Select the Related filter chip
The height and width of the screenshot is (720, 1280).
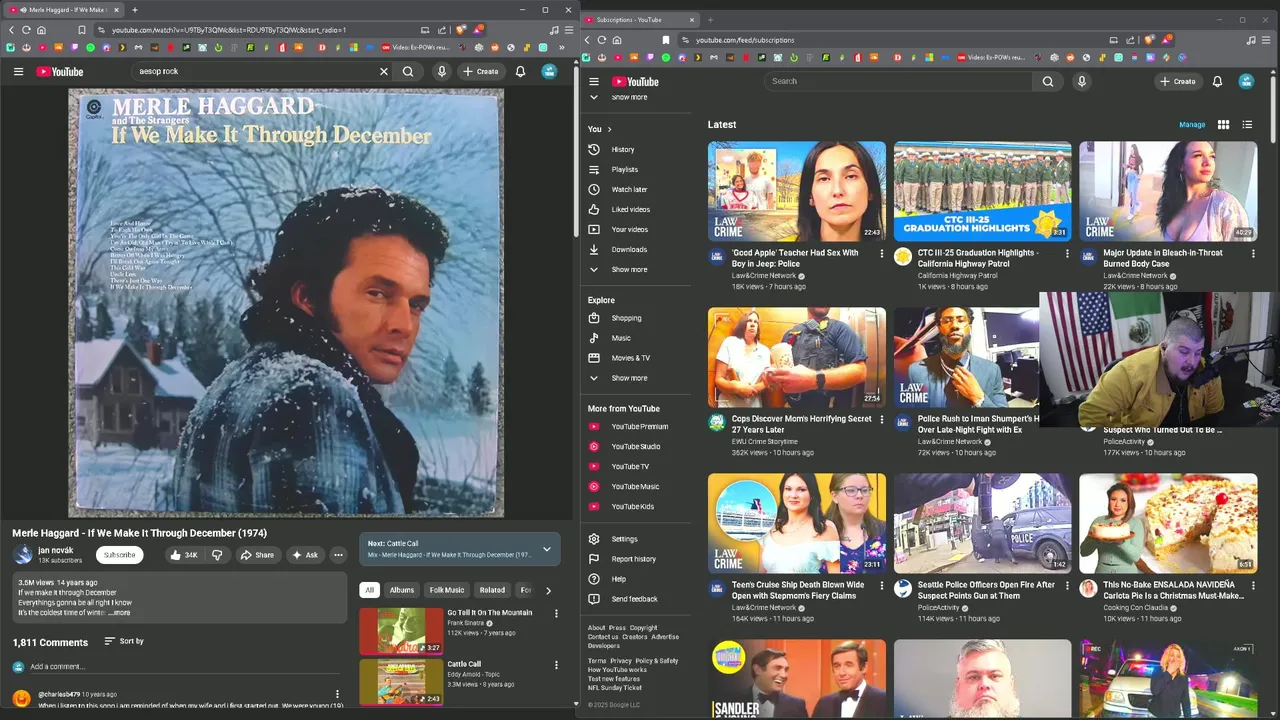click(x=492, y=590)
